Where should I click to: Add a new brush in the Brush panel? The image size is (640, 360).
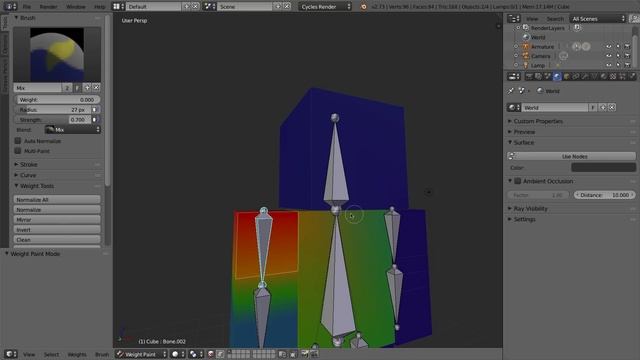87,87
